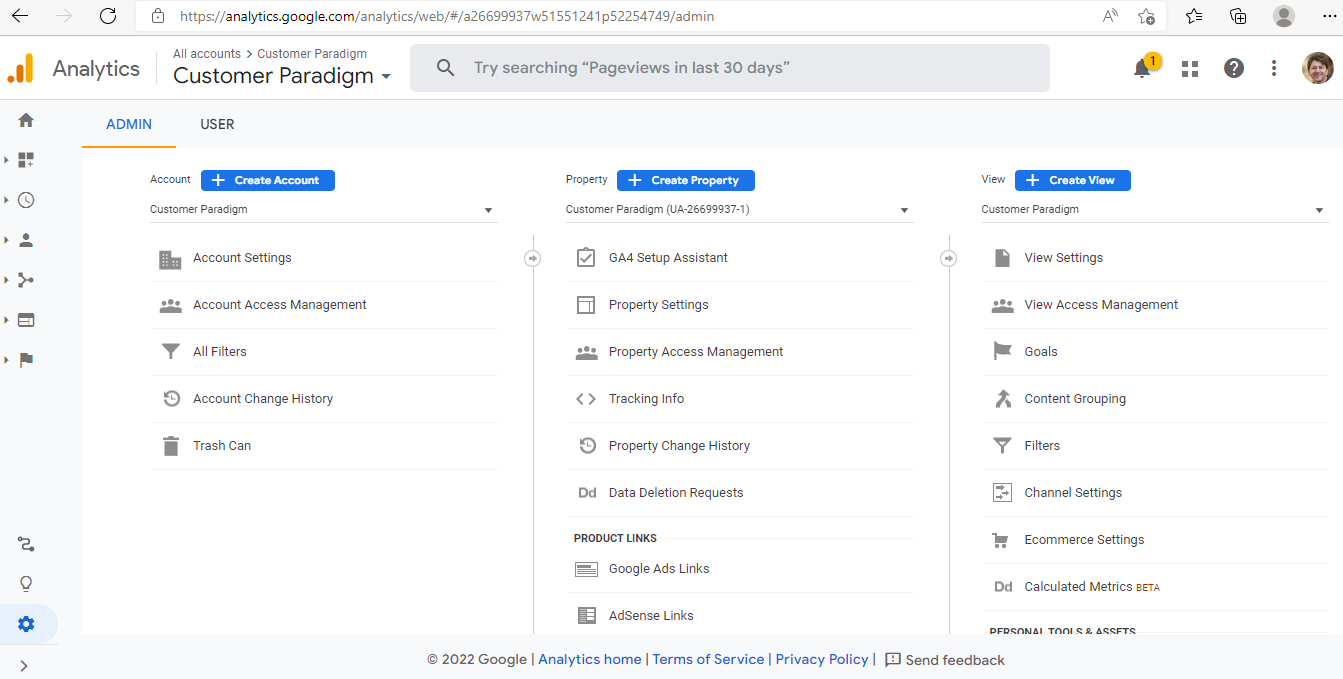Screen dimensions: 1343x679
Task: Open the Attribution icon in sidebar
Action: click(26, 544)
